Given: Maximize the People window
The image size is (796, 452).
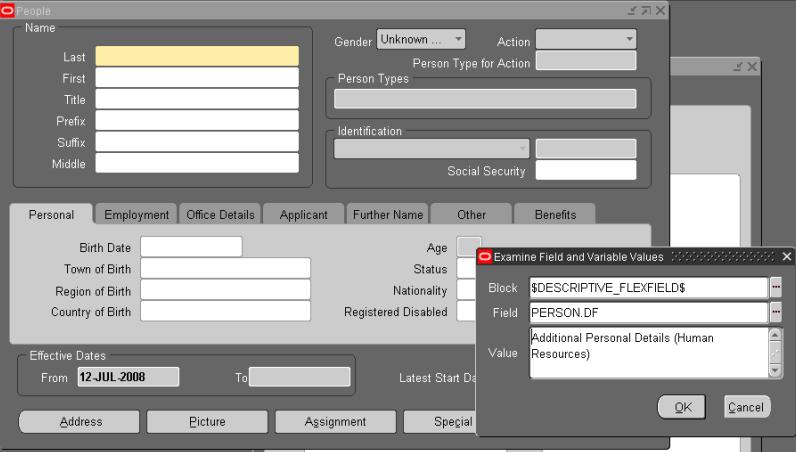Looking at the screenshot, I should point(646,10).
